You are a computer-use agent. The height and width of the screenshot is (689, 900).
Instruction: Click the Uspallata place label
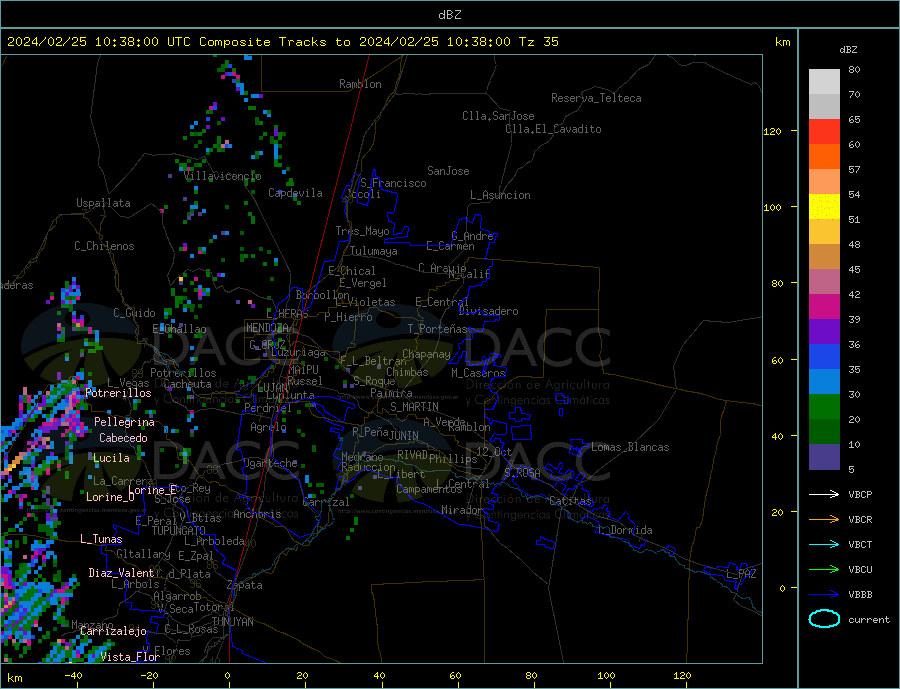pyautogui.click(x=103, y=203)
